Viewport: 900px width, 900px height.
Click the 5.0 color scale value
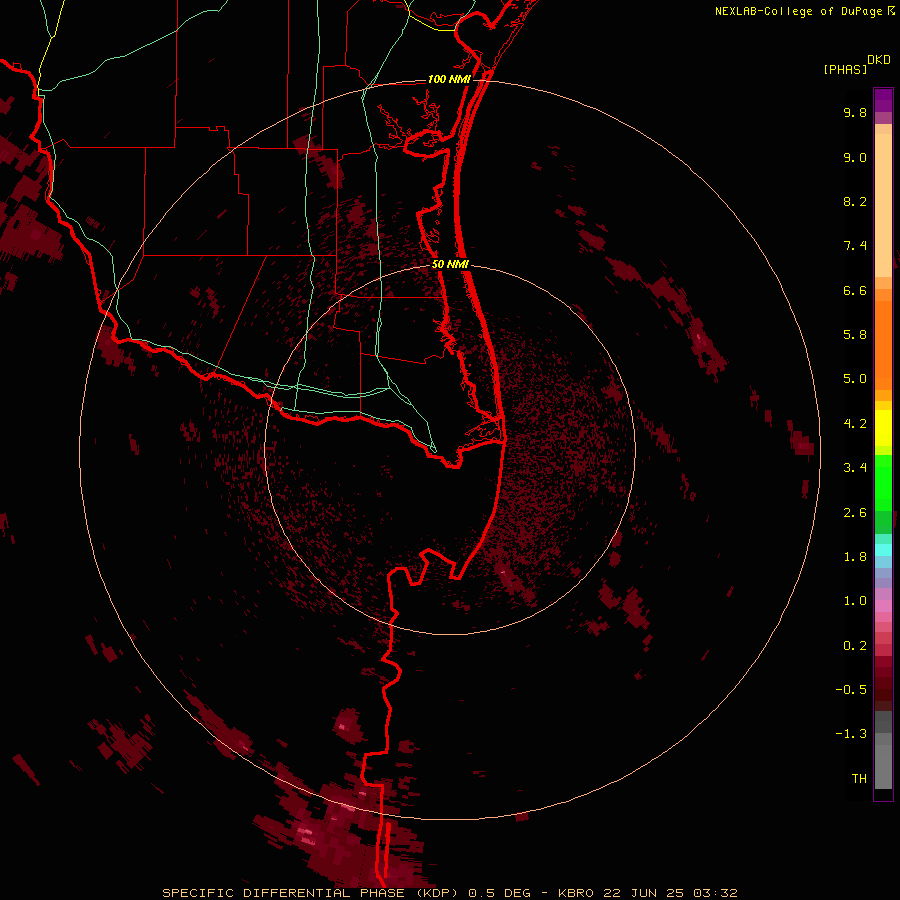[855, 379]
